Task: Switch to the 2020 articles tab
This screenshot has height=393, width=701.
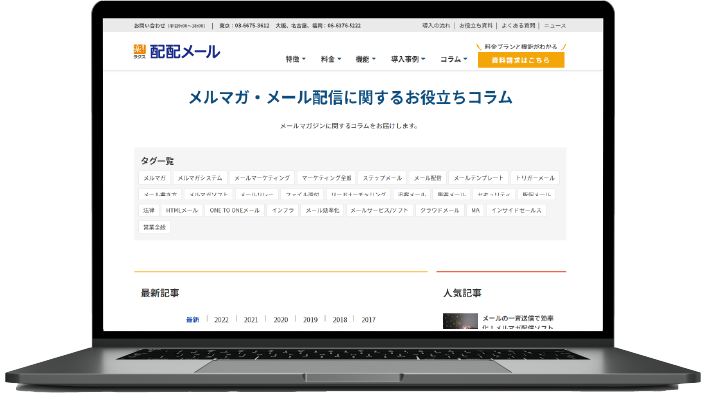Action: (x=281, y=320)
